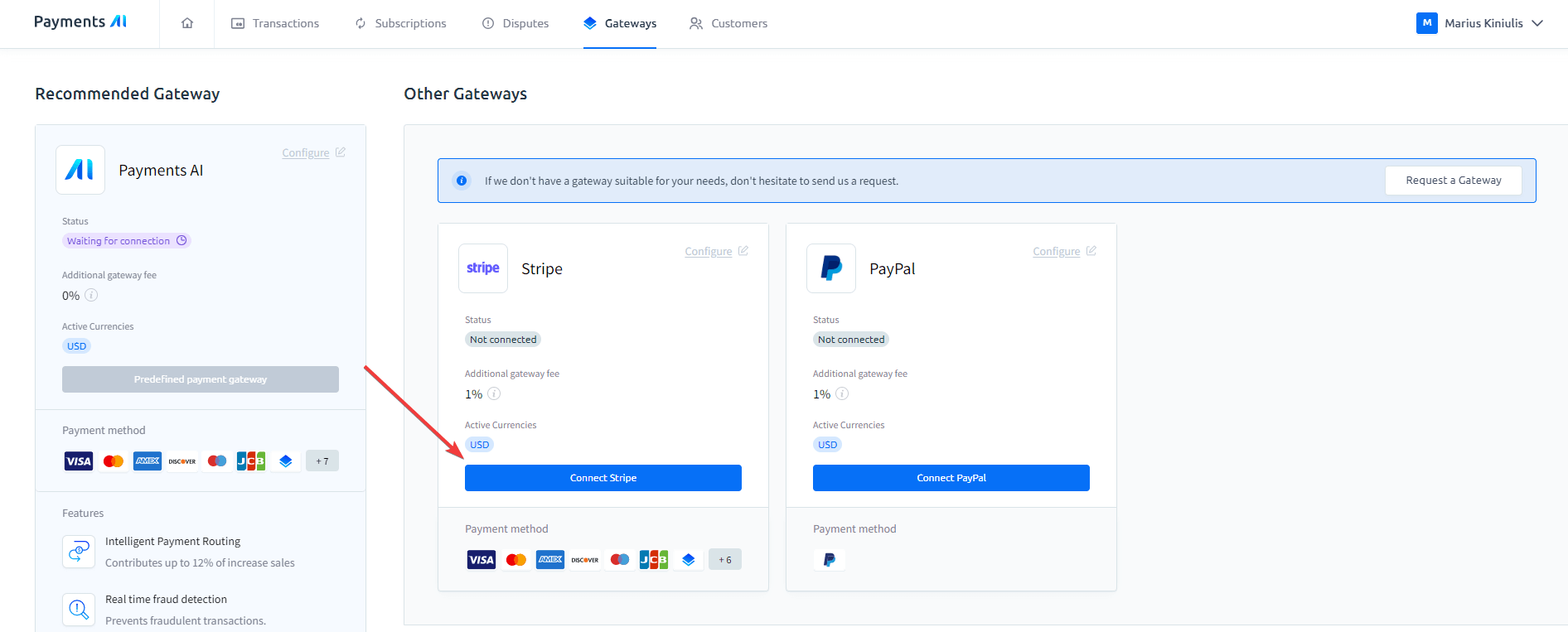Click Stripe's Not connected status badge
The width and height of the screenshot is (1568, 632).
pos(503,340)
